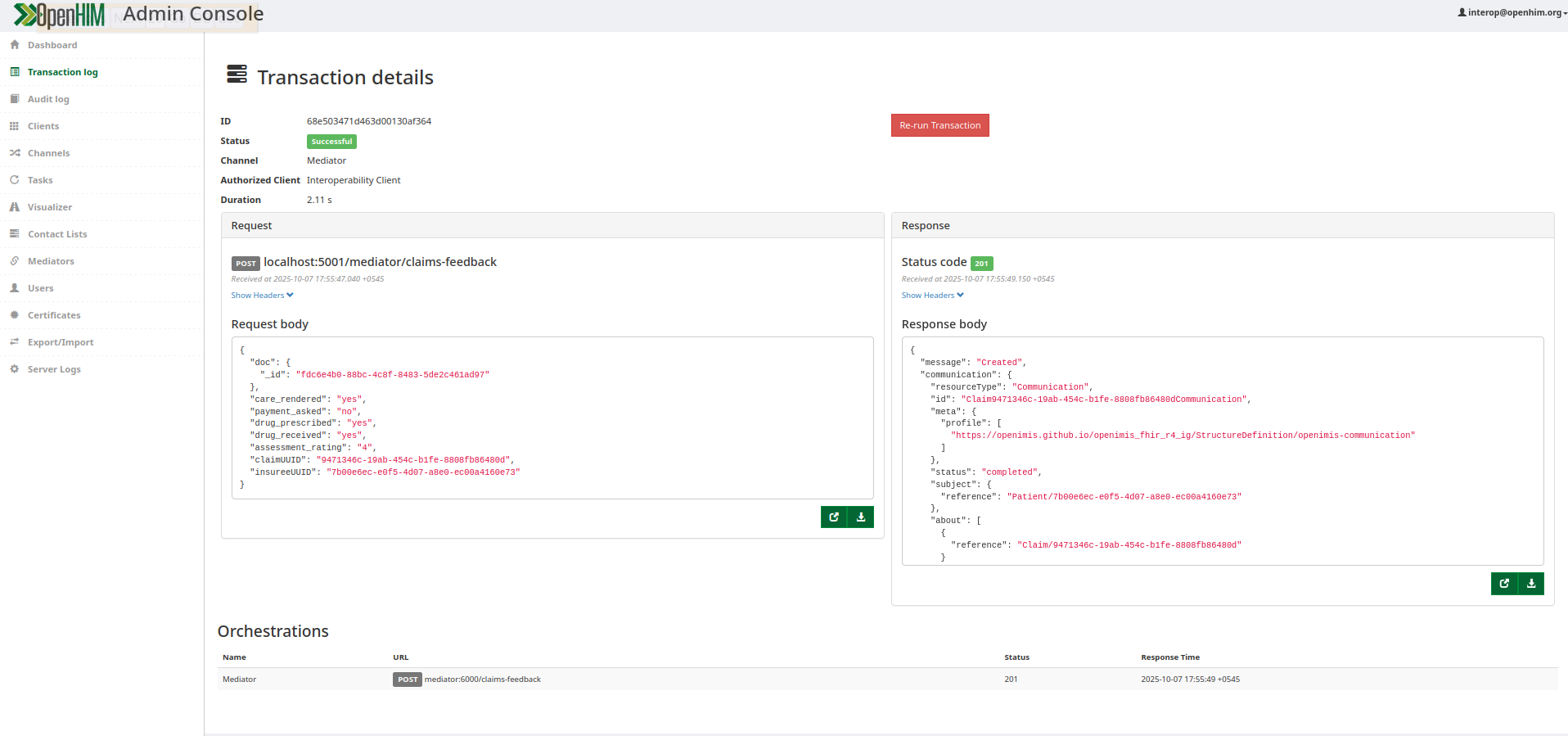Open response body in new window icon
The image size is (1568, 736).
click(1504, 584)
